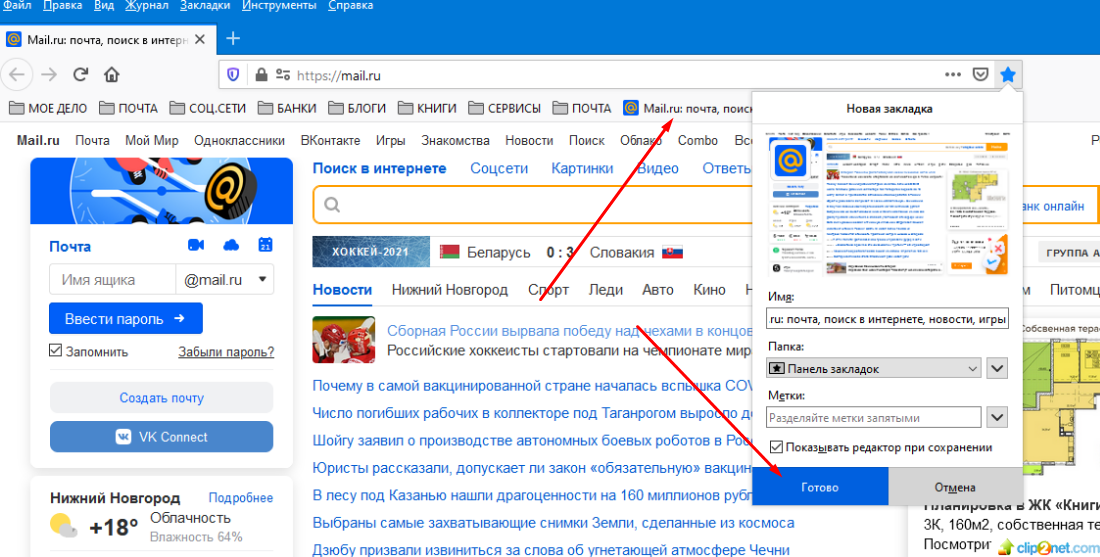This screenshot has height=557, width=1100.
Task: Open page actions three-dots menu
Action: (x=953, y=74)
